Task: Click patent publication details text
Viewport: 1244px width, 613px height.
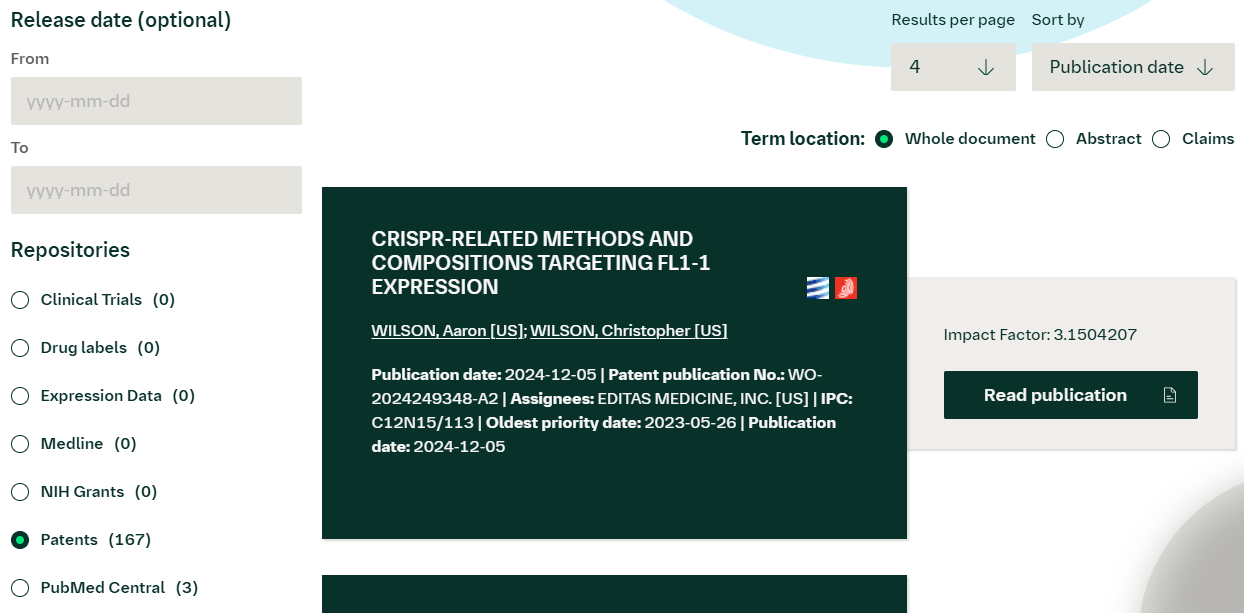Action: click(611, 411)
